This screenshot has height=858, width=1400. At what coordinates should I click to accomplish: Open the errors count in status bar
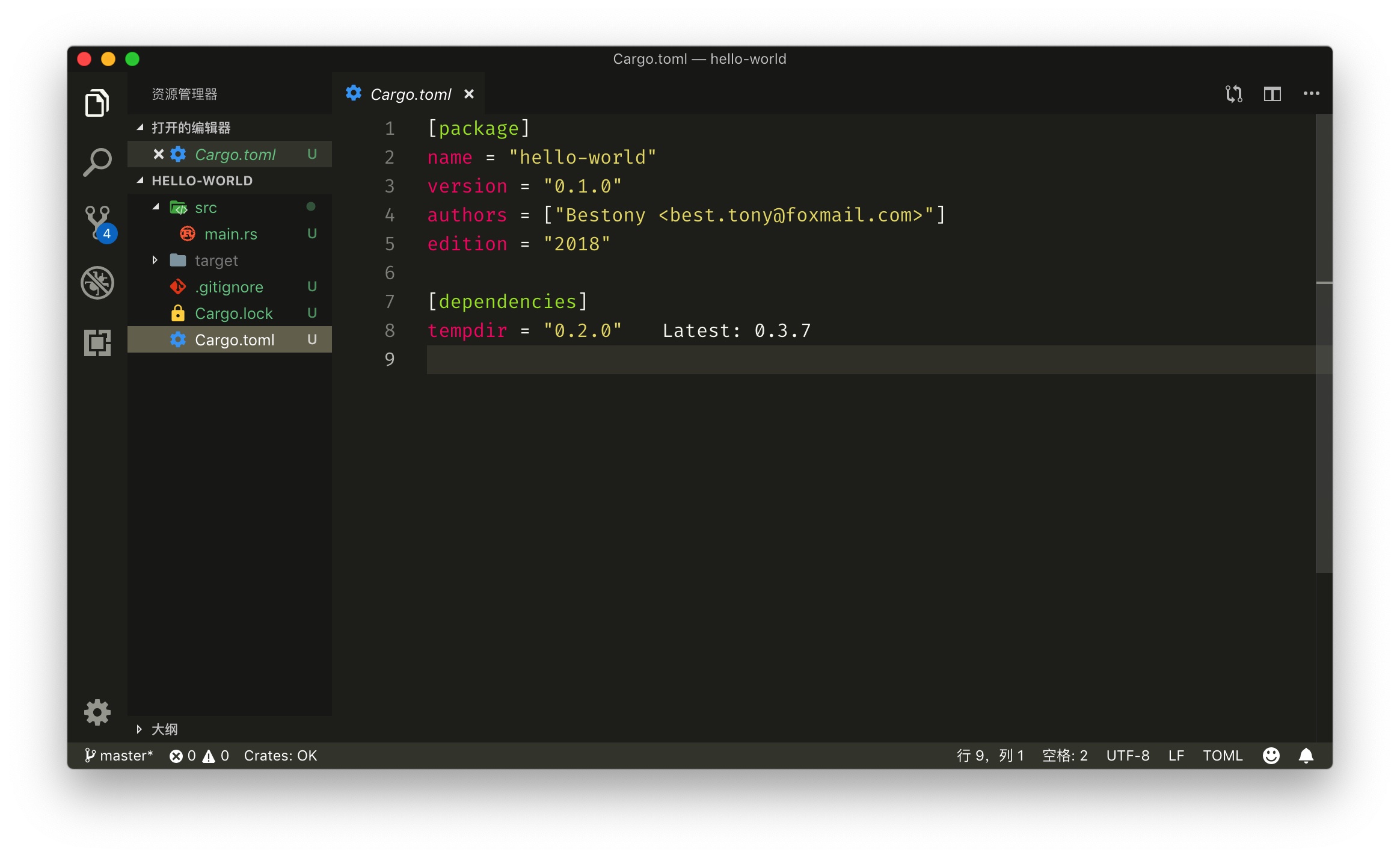click(183, 756)
